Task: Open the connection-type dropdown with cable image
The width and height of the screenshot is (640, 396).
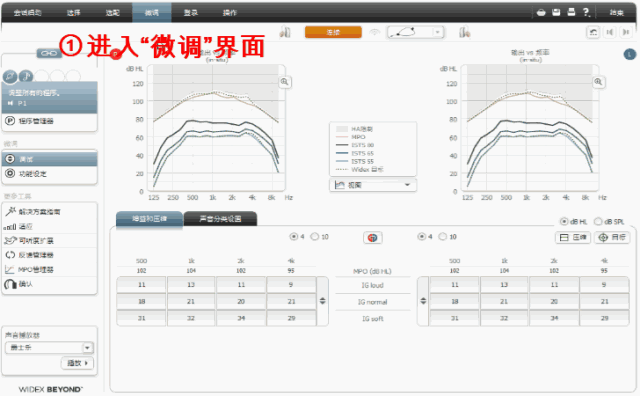Action: 415,32
